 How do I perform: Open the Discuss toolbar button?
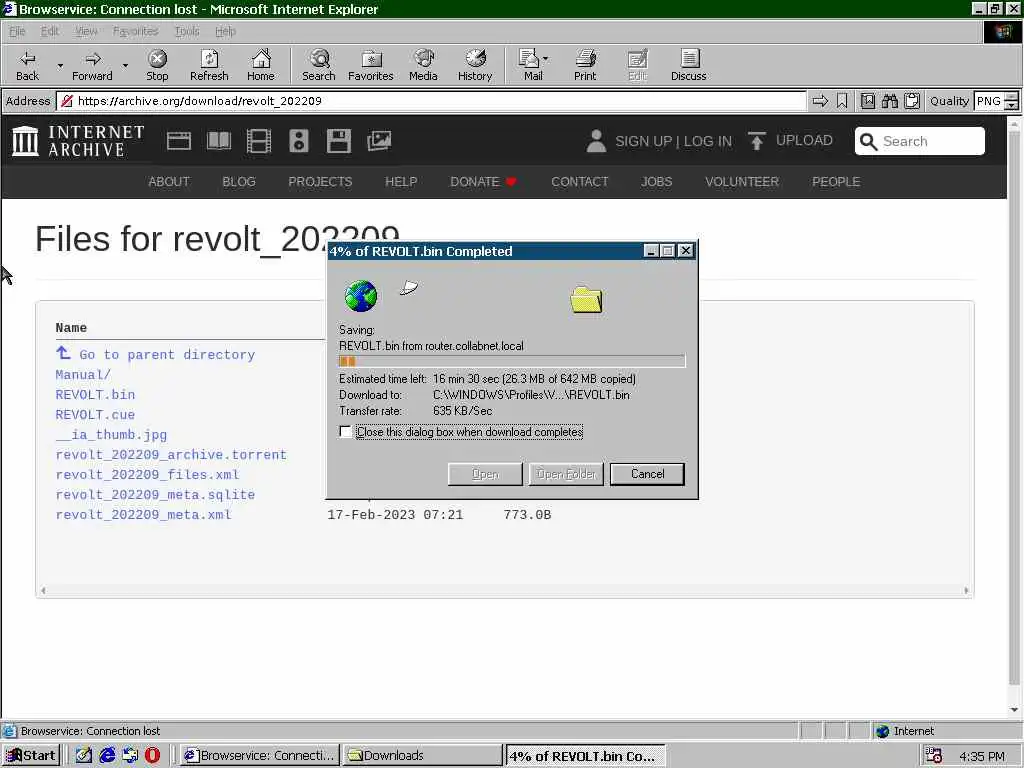(689, 65)
